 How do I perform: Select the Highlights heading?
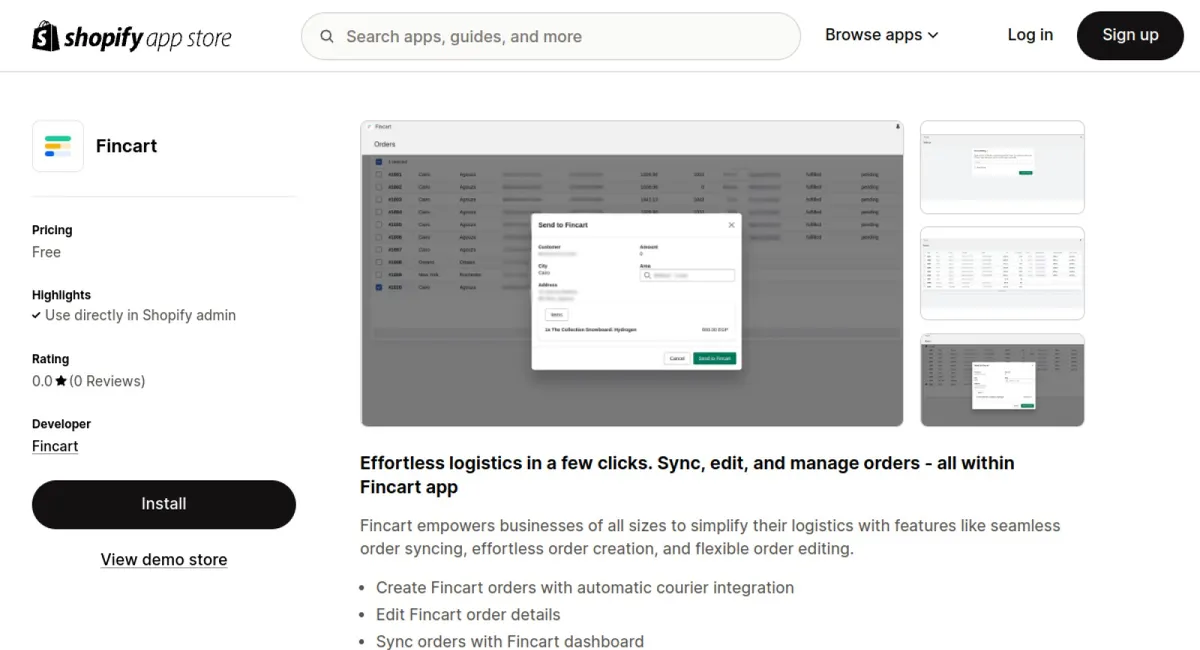(61, 295)
